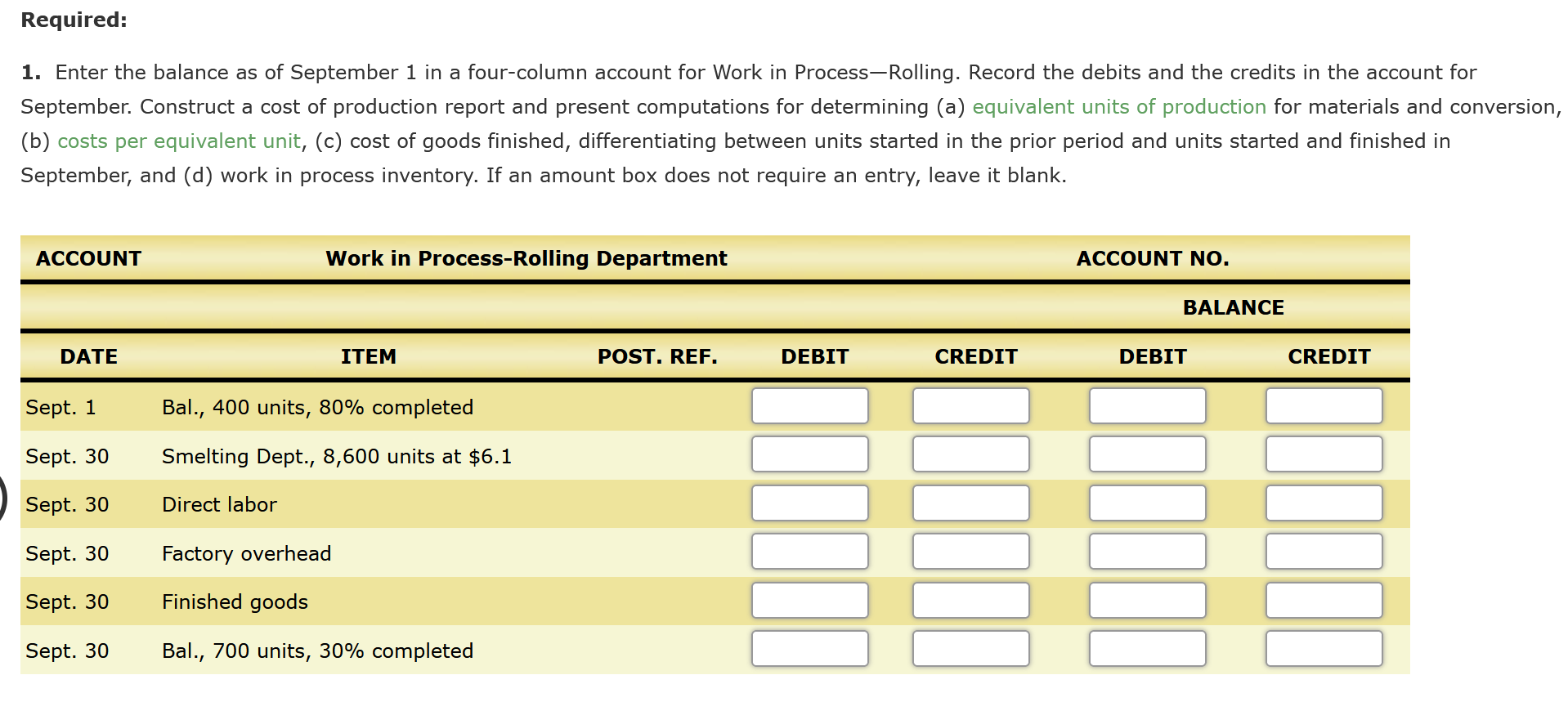Viewport: 1568px width, 702px height.
Task: Click the Sept. 30 ending balance Credit box
Action: point(1324,648)
